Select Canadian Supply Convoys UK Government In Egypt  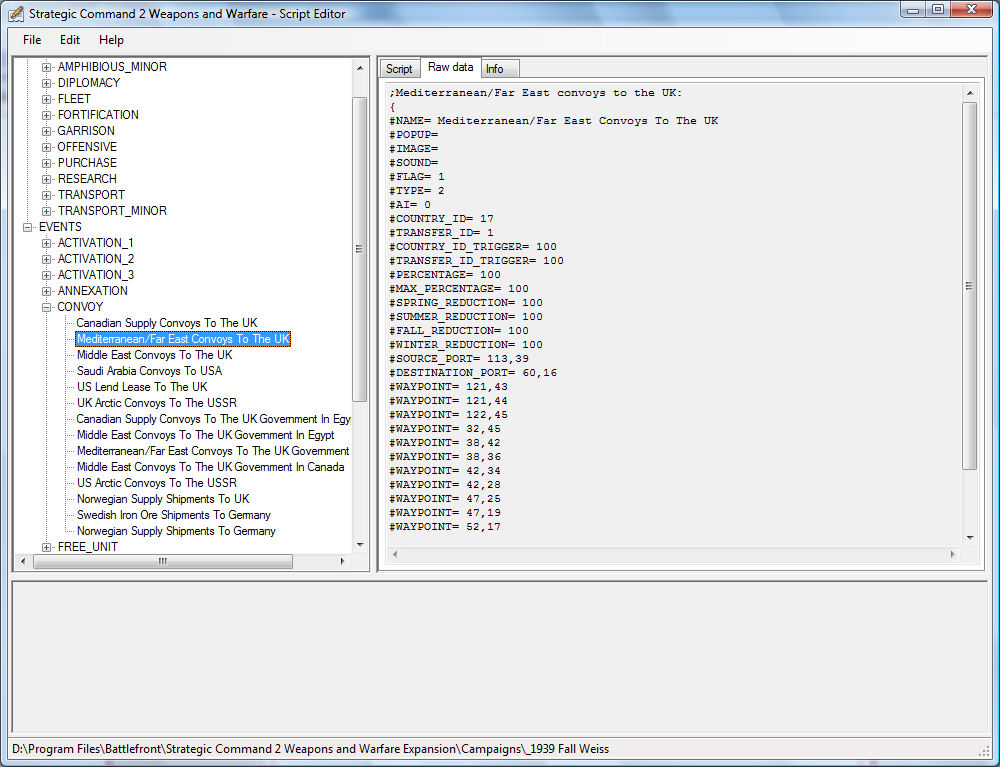pos(213,419)
